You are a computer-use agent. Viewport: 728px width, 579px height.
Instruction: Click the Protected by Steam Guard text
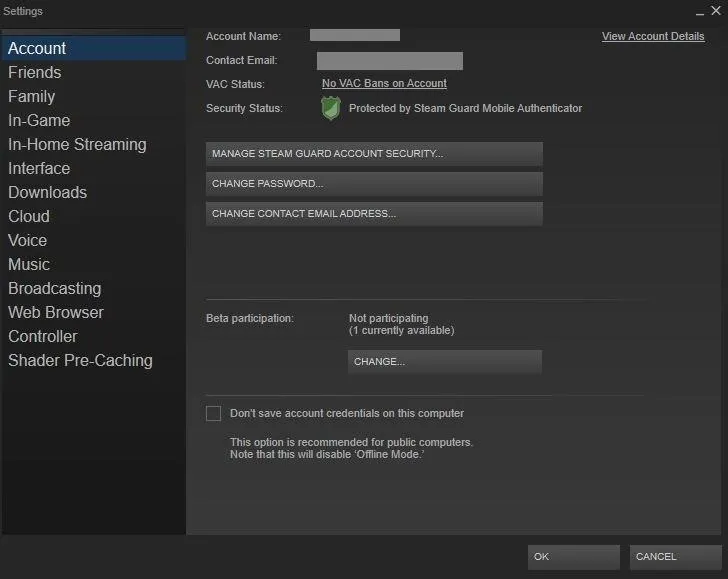point(465,108)
